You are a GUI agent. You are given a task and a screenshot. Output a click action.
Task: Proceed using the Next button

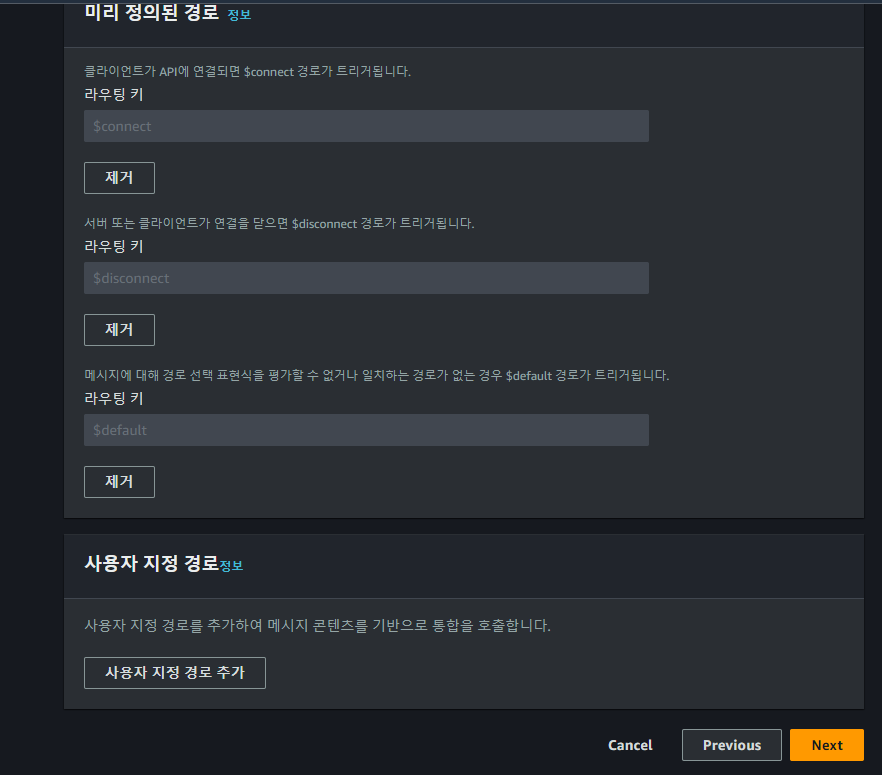(x=827, y=744)
